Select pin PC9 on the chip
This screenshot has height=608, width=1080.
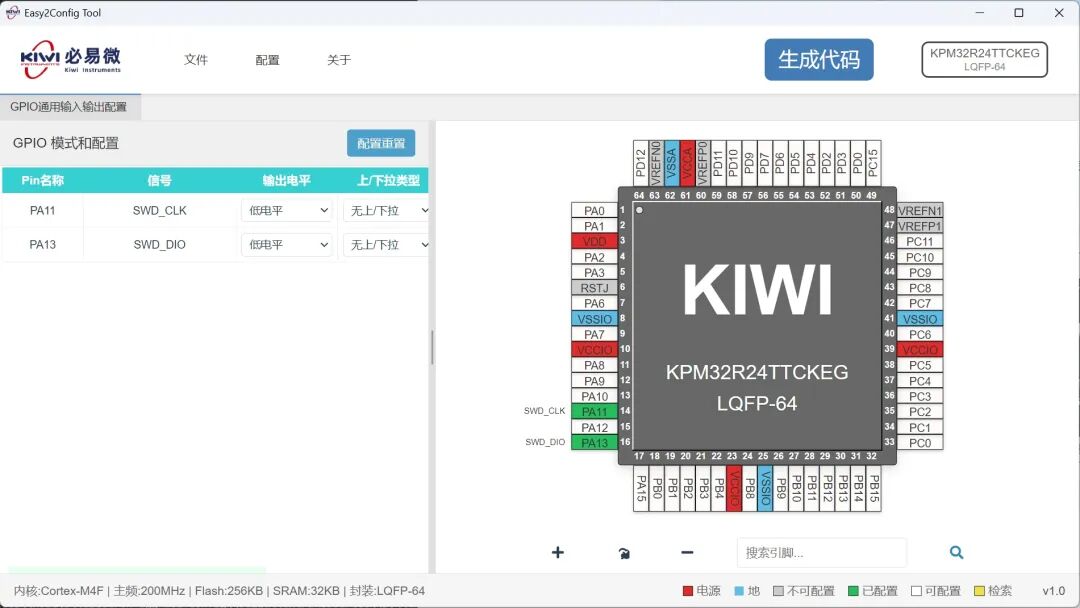pyautogui.click(x=920, y=273)
